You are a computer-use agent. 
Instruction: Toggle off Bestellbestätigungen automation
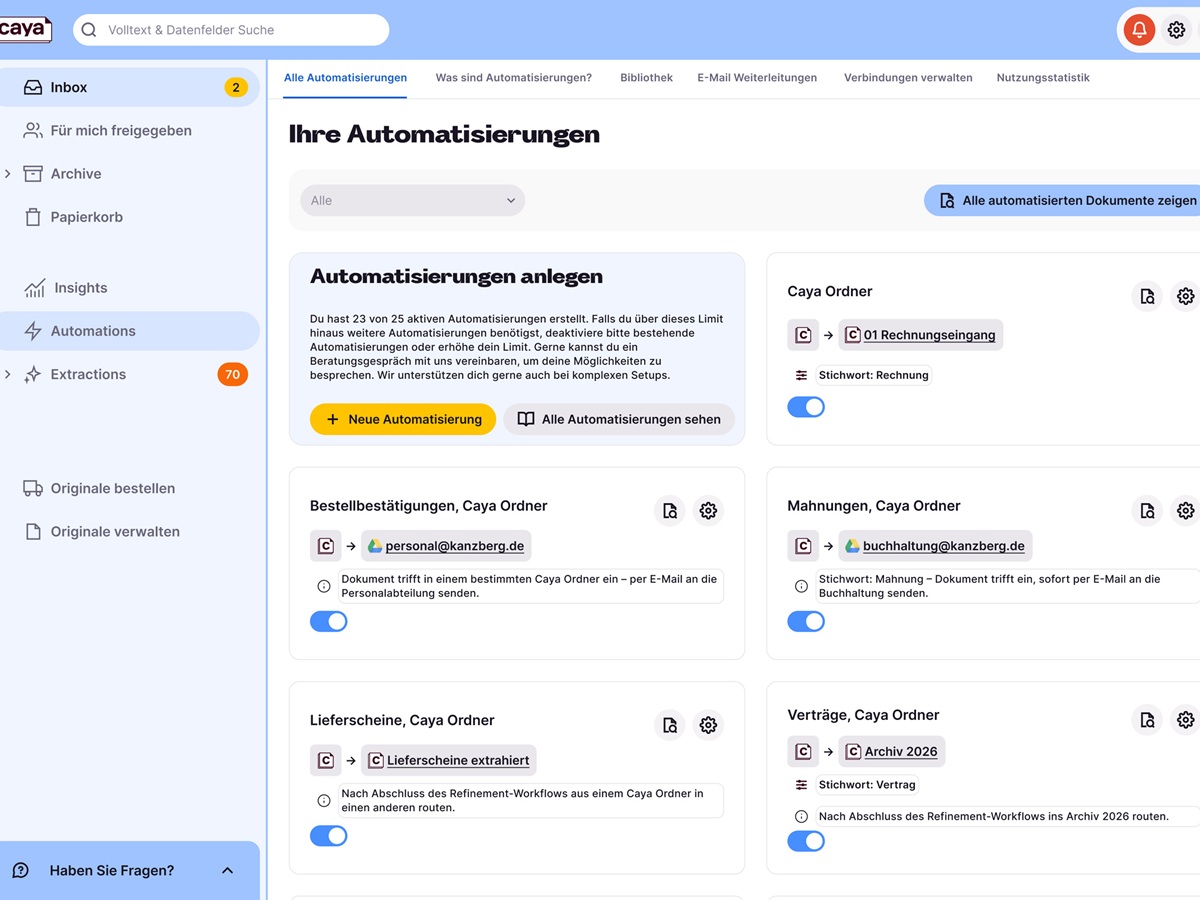(x=329, y=621)
